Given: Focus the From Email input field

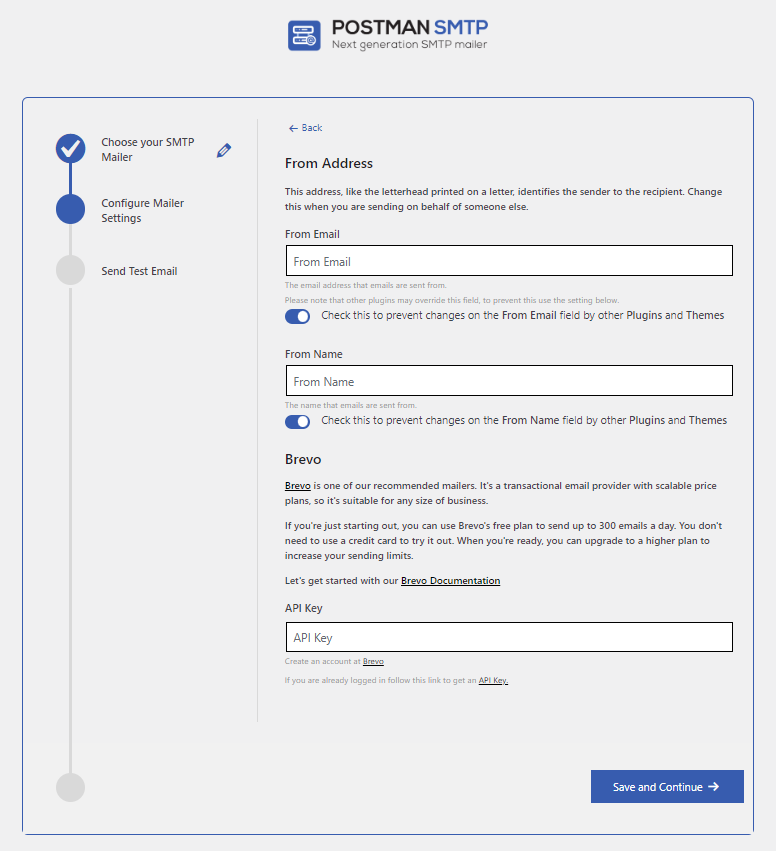Looking at the screenshot, I should (x=509, y=261).
